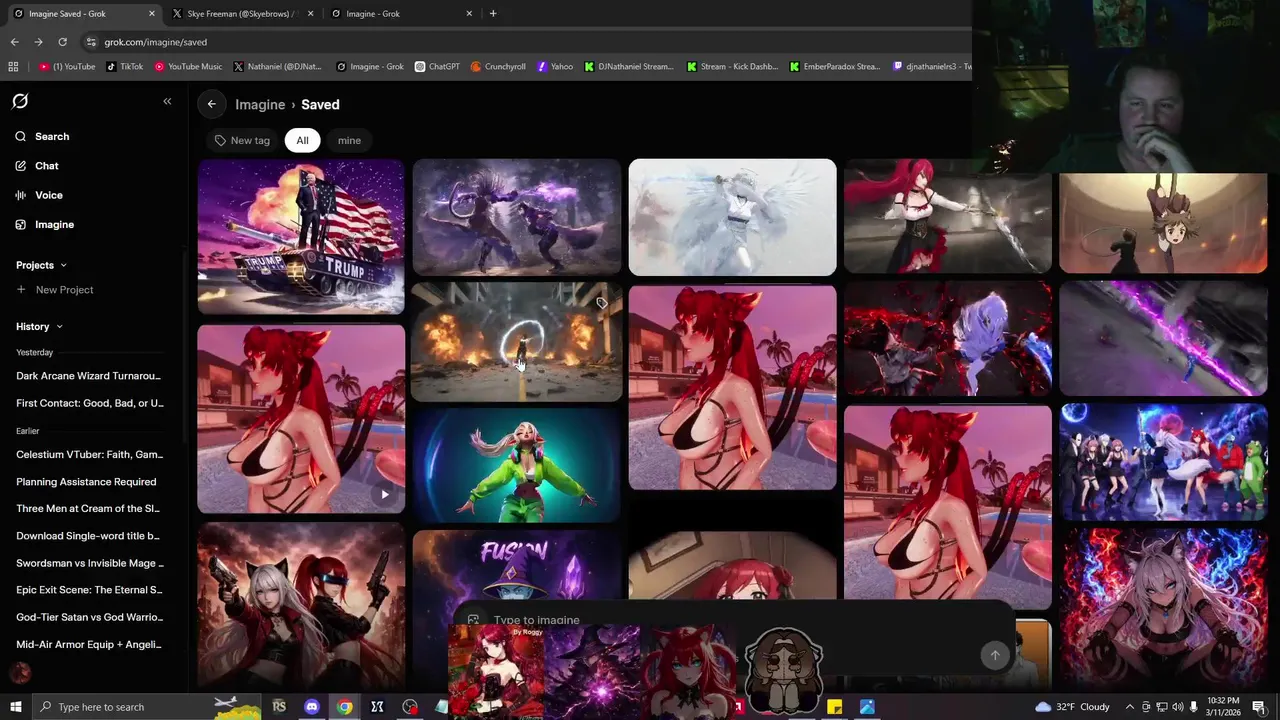
Task: Click the play icon on red-haired catgirl video
Action: click(385, 494)
